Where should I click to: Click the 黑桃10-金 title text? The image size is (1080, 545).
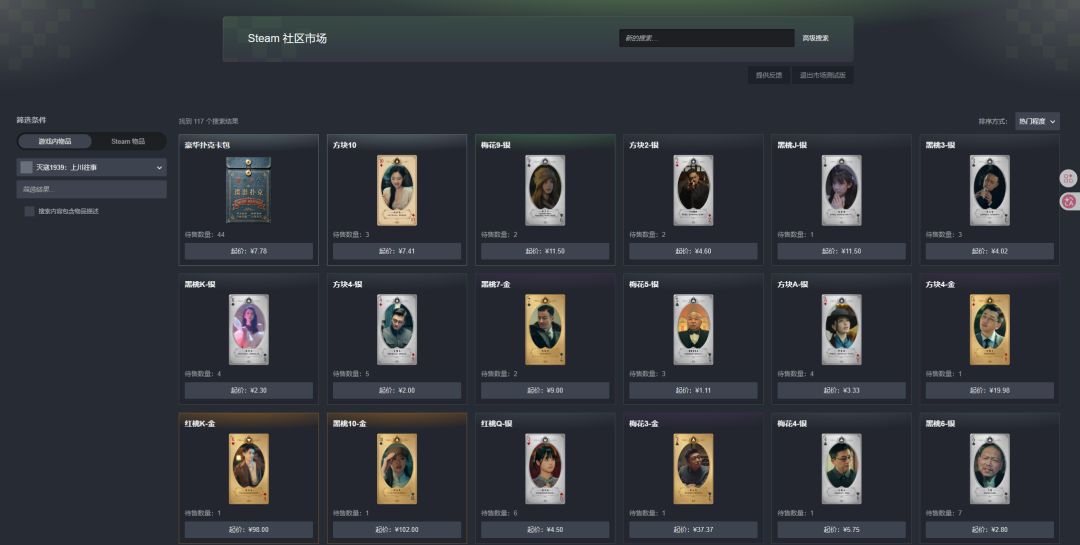pyautogui.click(x=350, y=423)
